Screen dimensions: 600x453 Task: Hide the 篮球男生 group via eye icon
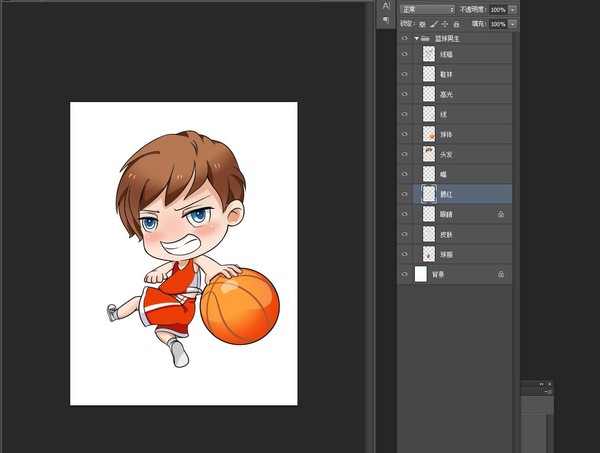tap(404, 38)
